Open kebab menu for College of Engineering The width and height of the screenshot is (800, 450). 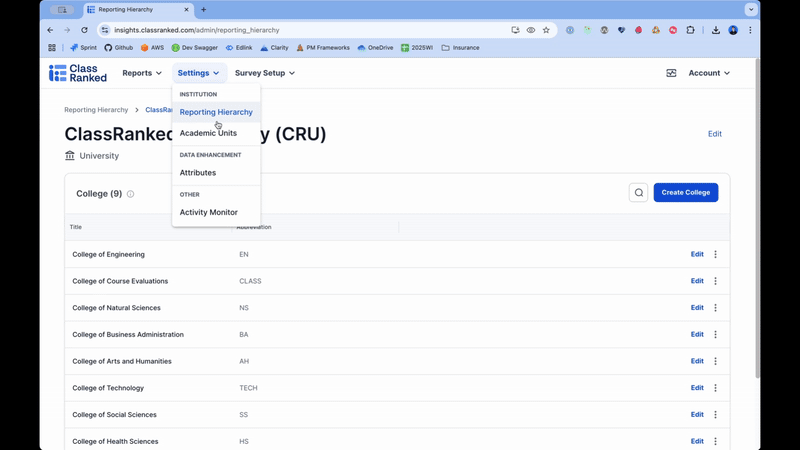click(x=715, y=254)
